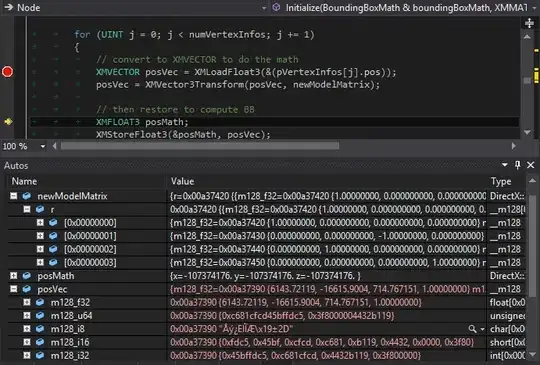This screenshot has height=365, width=540.
Task: Open the Autos window position menu arrow
Action: [x=505, y=165]
